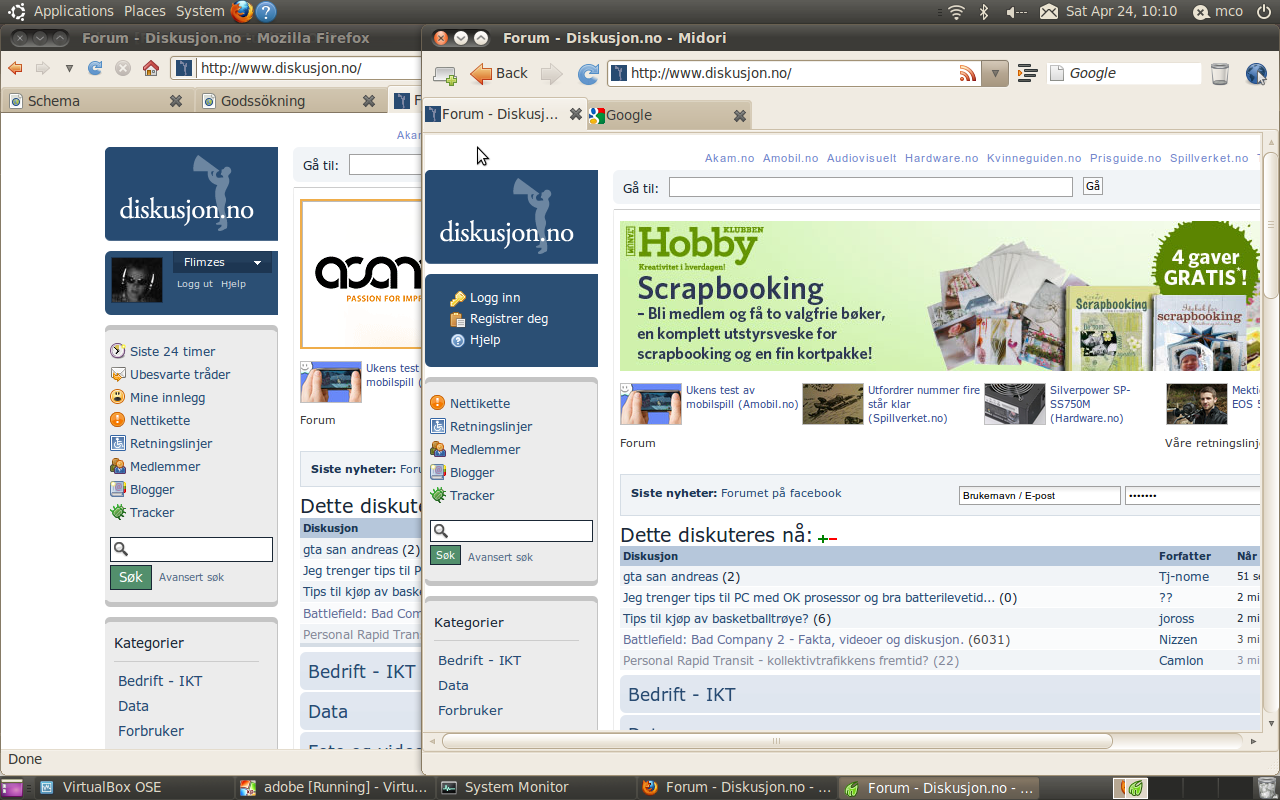Close Godssökning tab in Firefox
Screen dimensions: 1280x800
click(x=369, y=100)
